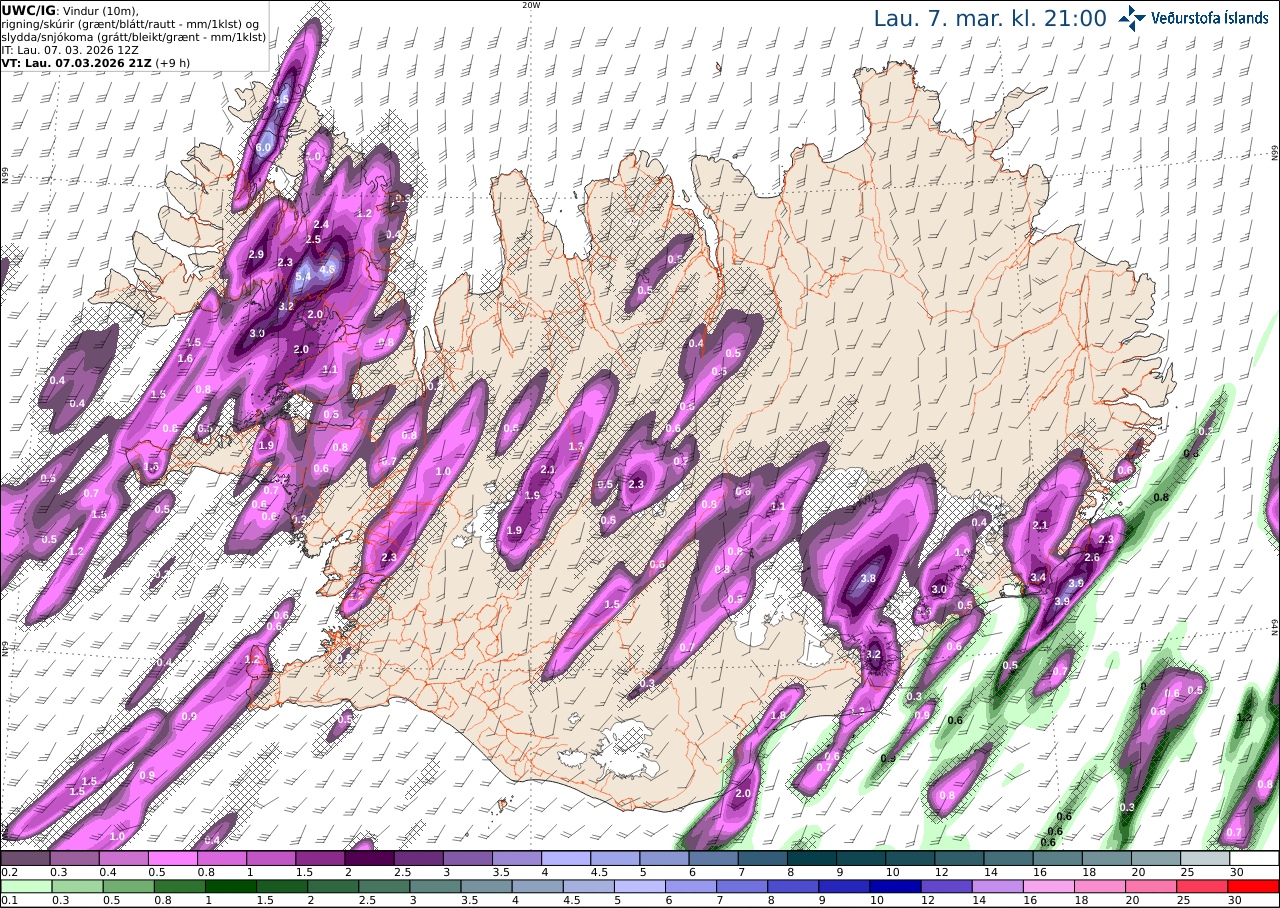Viewport: 1280px width, 908px height.
Task: Pick the white 30 swatch in snow legend
Action: pos(1254,858)
